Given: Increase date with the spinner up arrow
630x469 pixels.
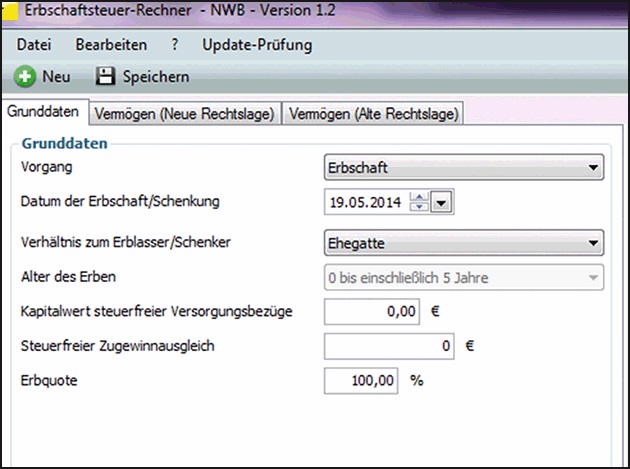Looking at the screenshot, I should [x=420, y=197].
